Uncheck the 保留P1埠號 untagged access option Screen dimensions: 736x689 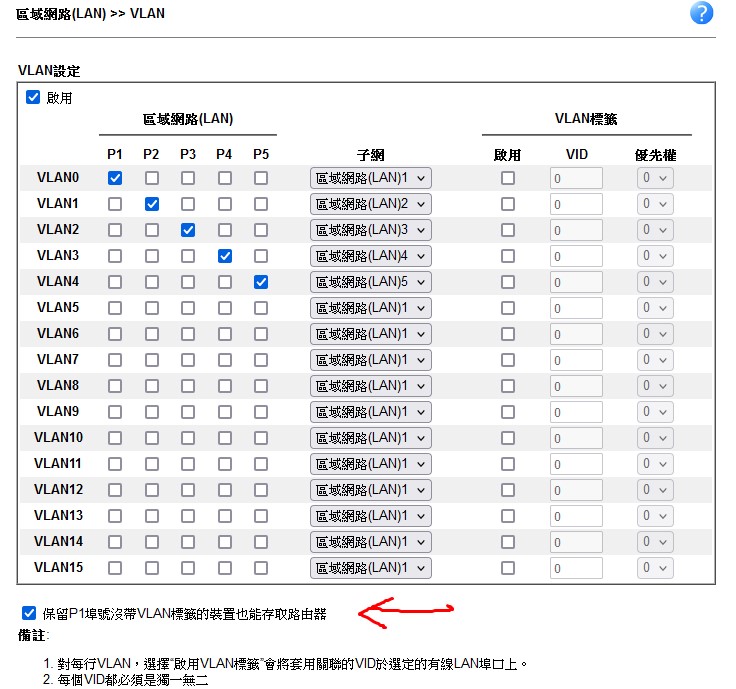(28, 612)
